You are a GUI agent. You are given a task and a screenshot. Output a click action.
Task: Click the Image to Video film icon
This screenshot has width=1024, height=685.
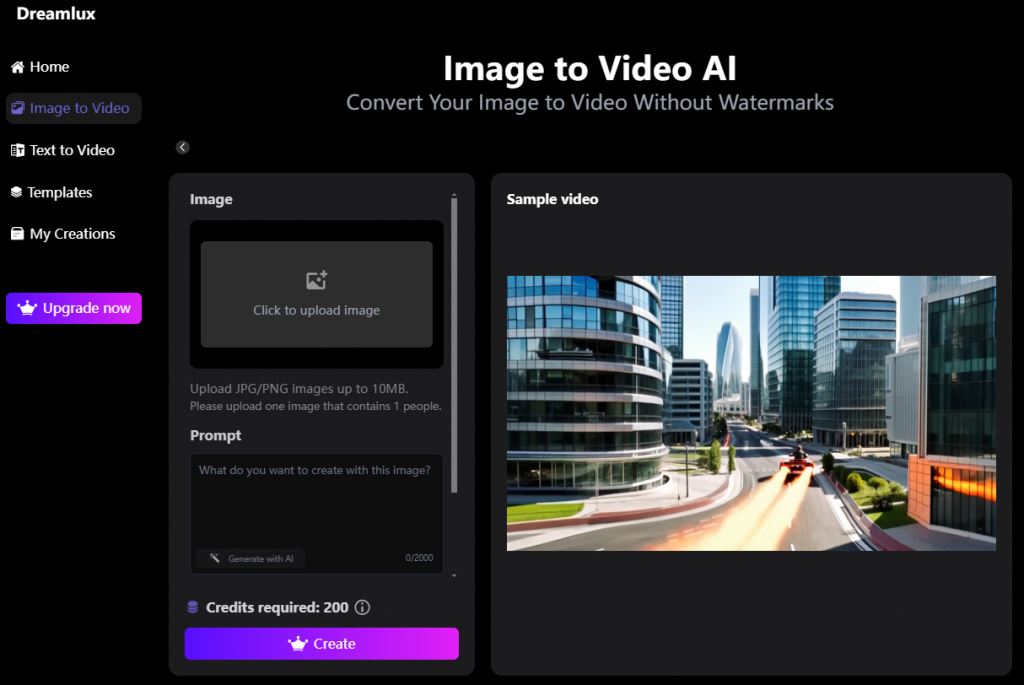18,108
